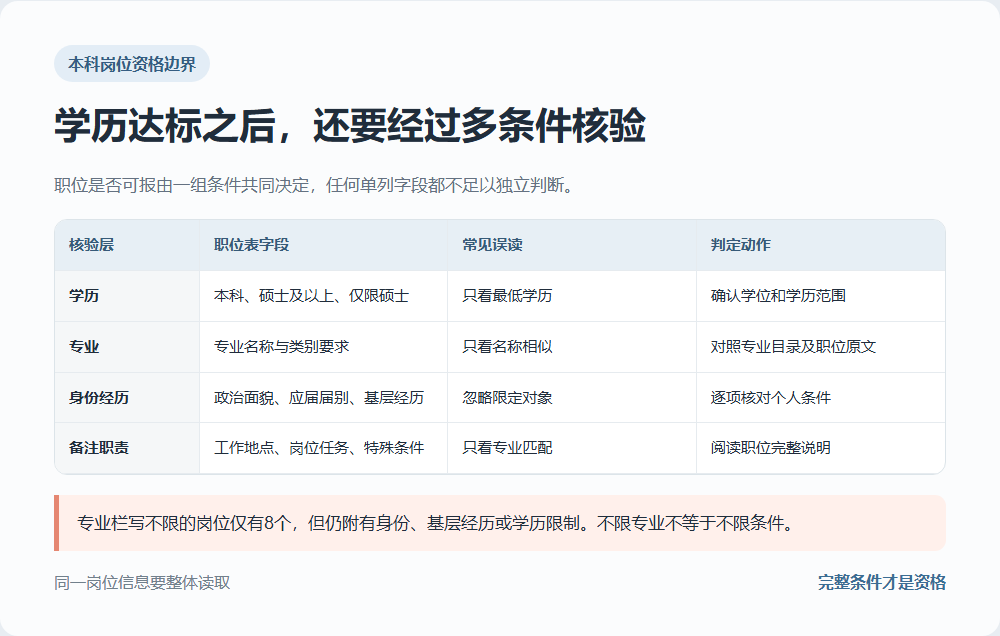Screen dimensions: 1000x636
Task: Click the subtitle starting with 职位是否可报
Action: (x=314, y=185)
